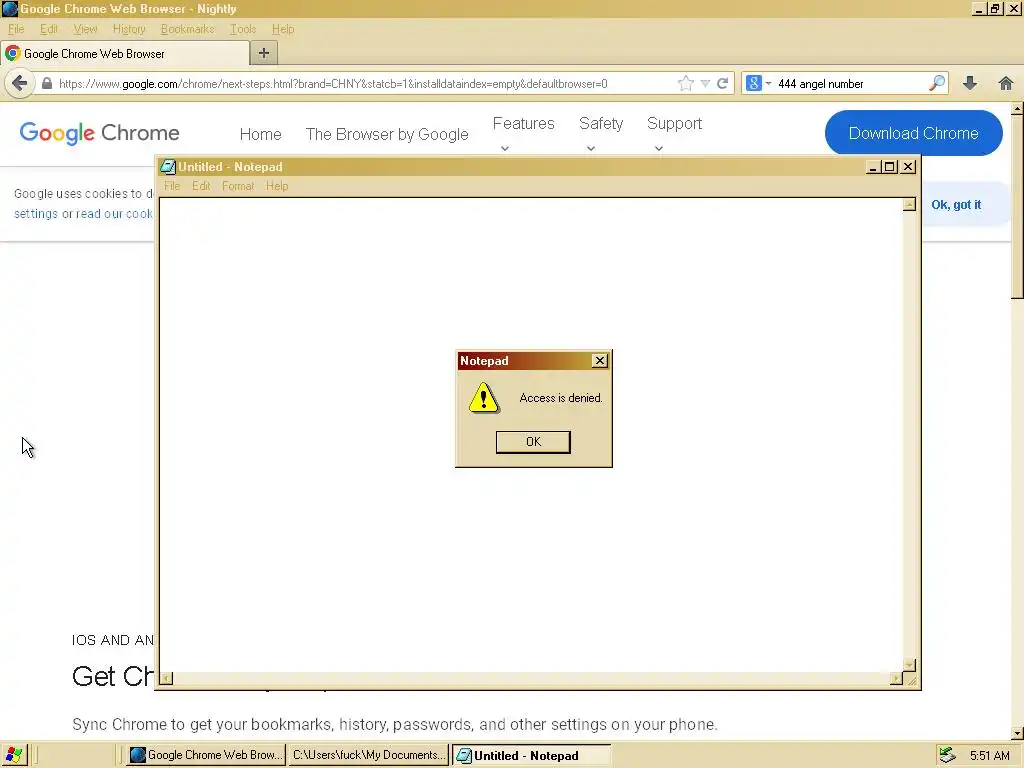Minimize the Nightly browser window

[x=979, y=8]
